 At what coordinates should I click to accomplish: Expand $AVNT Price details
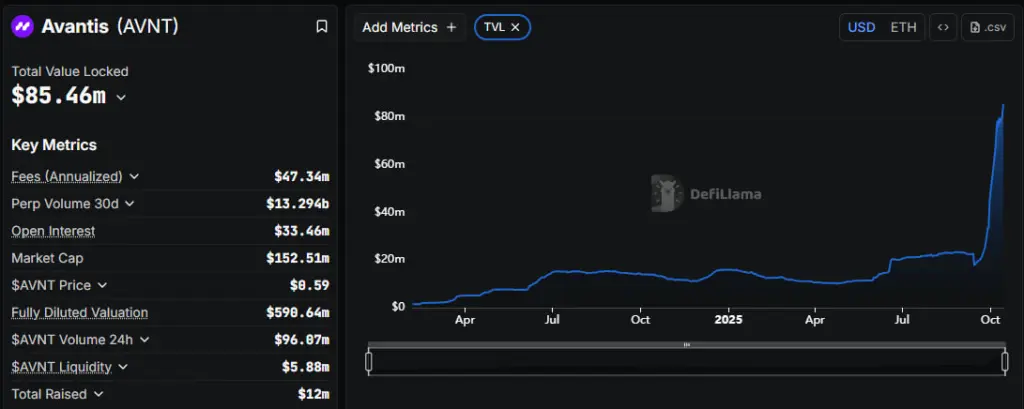point(102,286)
